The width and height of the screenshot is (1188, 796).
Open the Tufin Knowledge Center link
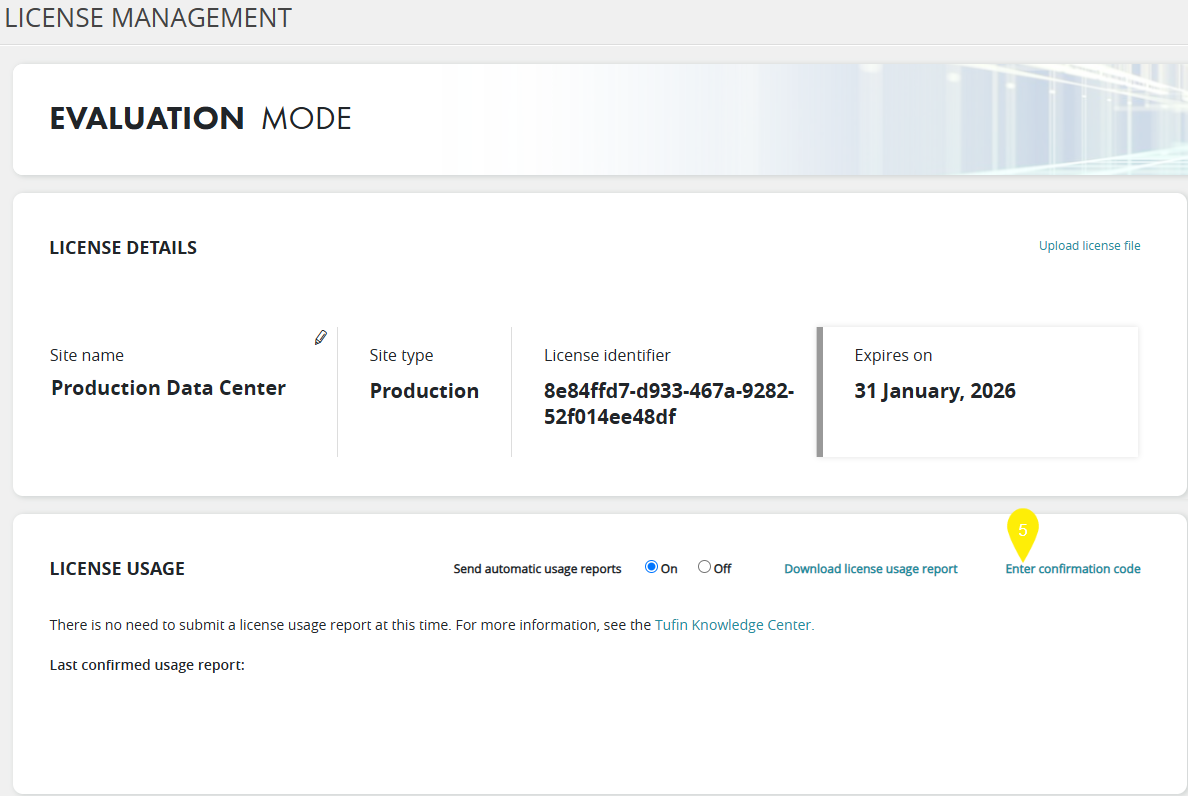734,625
